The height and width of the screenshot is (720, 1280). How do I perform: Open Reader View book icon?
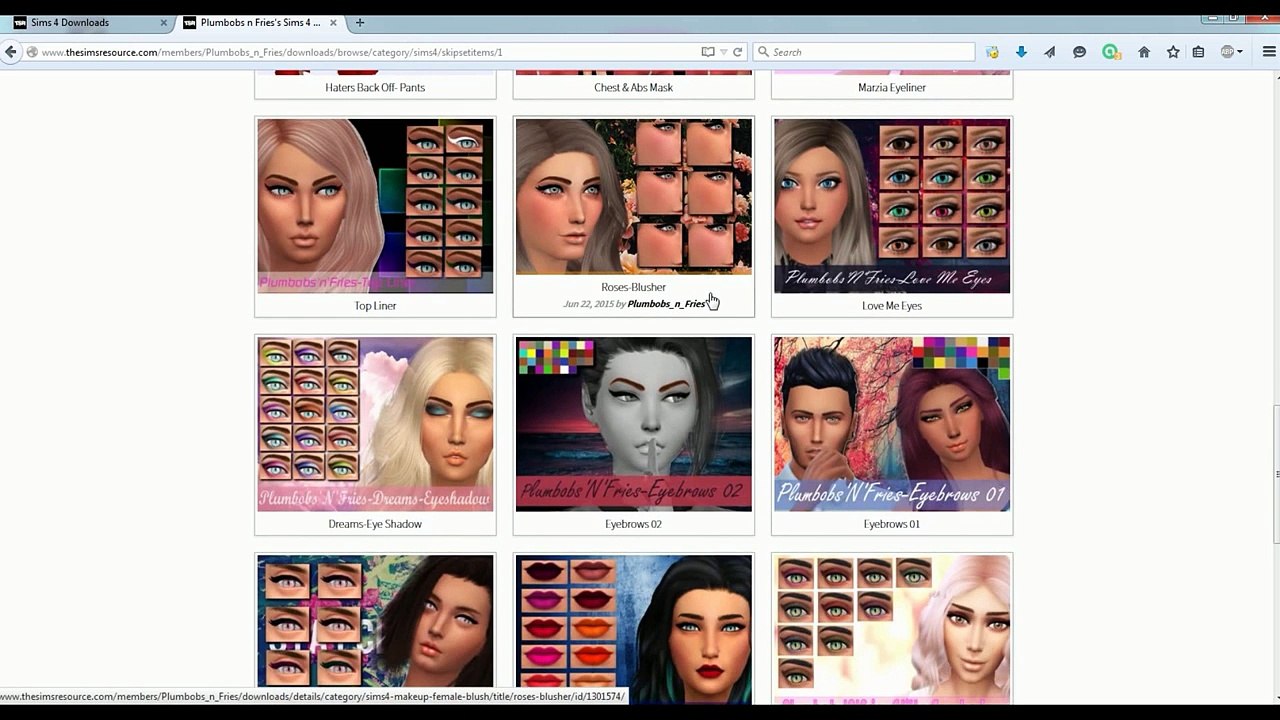coord(708,52)
